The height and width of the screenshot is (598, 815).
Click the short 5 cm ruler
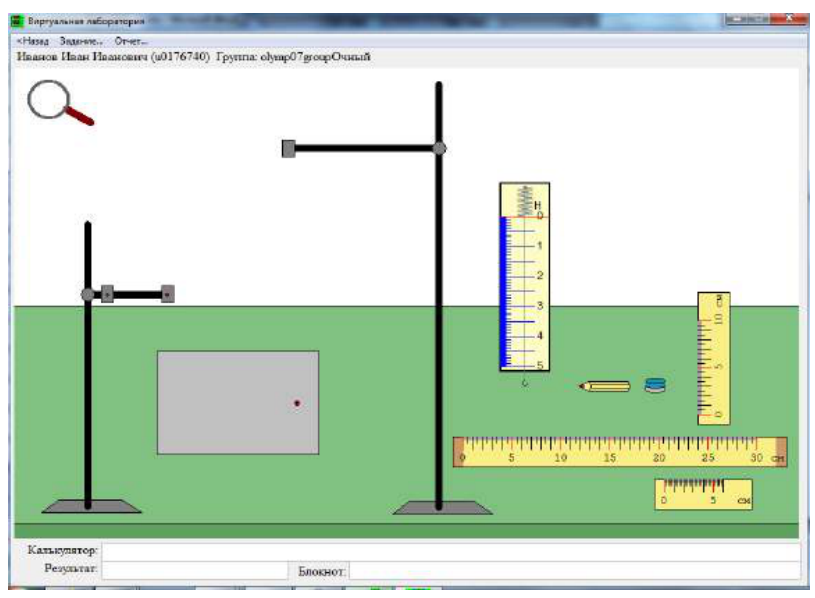(x=703, y=494)
